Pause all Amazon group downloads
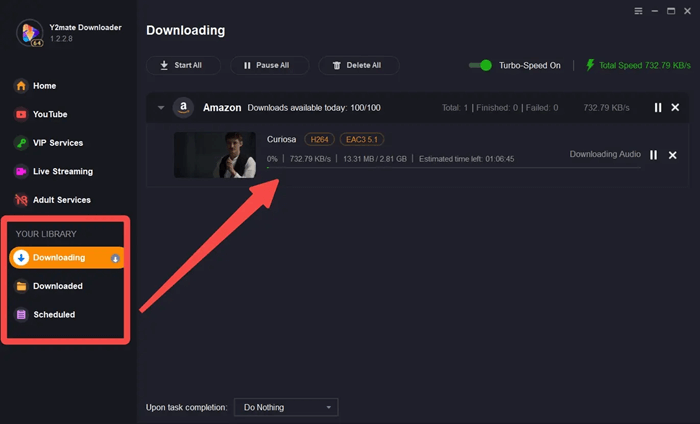The height and width of the screenshot is (424, 700). pos(658,108)
